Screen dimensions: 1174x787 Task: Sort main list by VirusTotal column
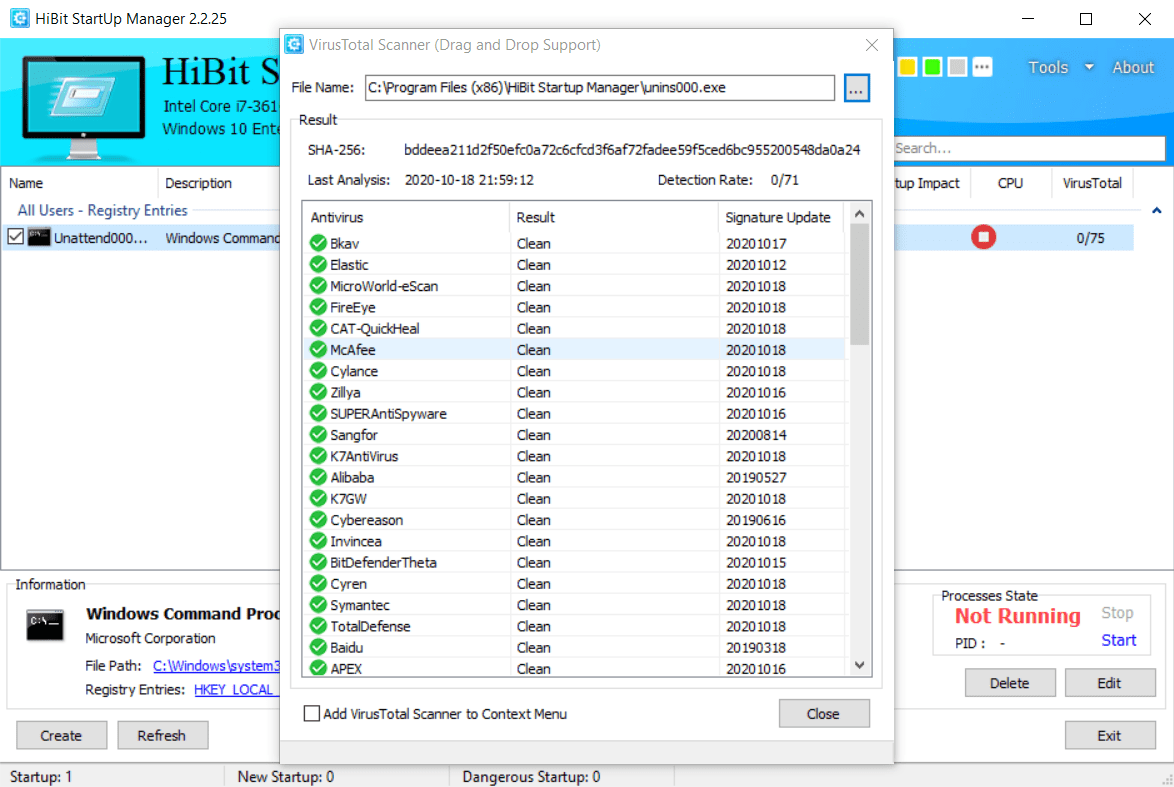[1092, 183]
